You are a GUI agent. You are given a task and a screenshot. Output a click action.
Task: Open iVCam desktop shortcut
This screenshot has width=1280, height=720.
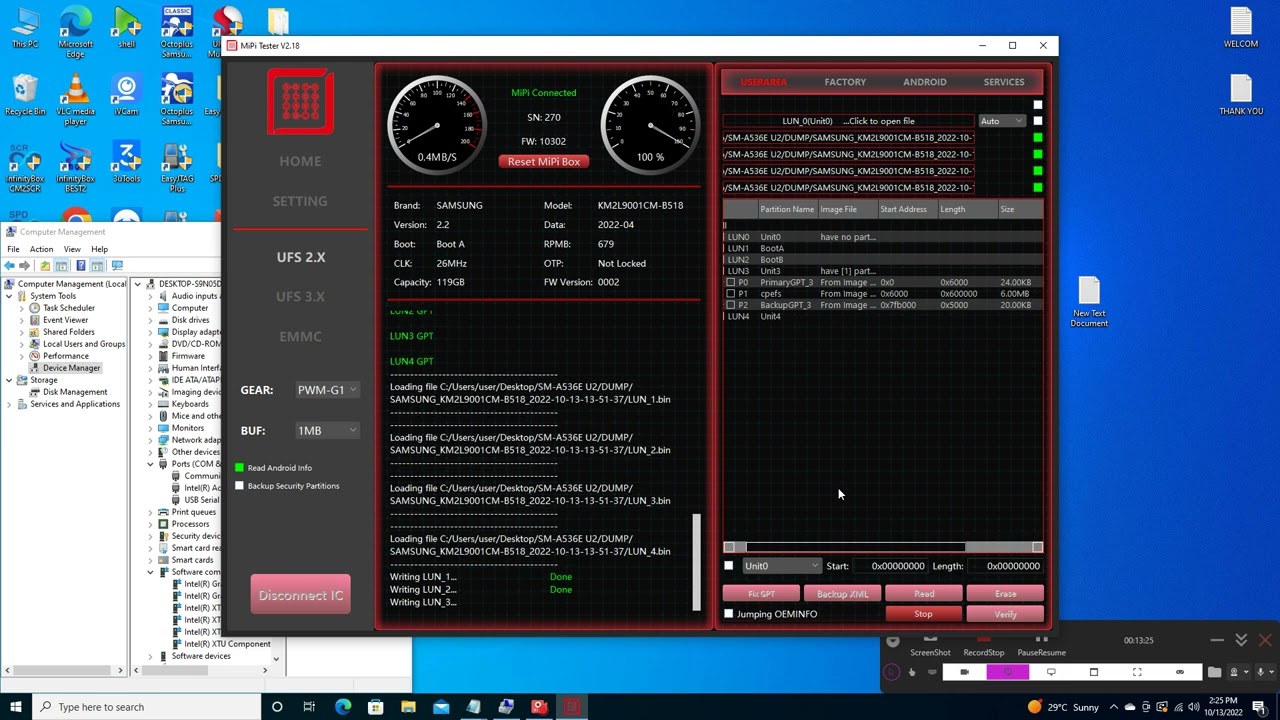[126, 95]
